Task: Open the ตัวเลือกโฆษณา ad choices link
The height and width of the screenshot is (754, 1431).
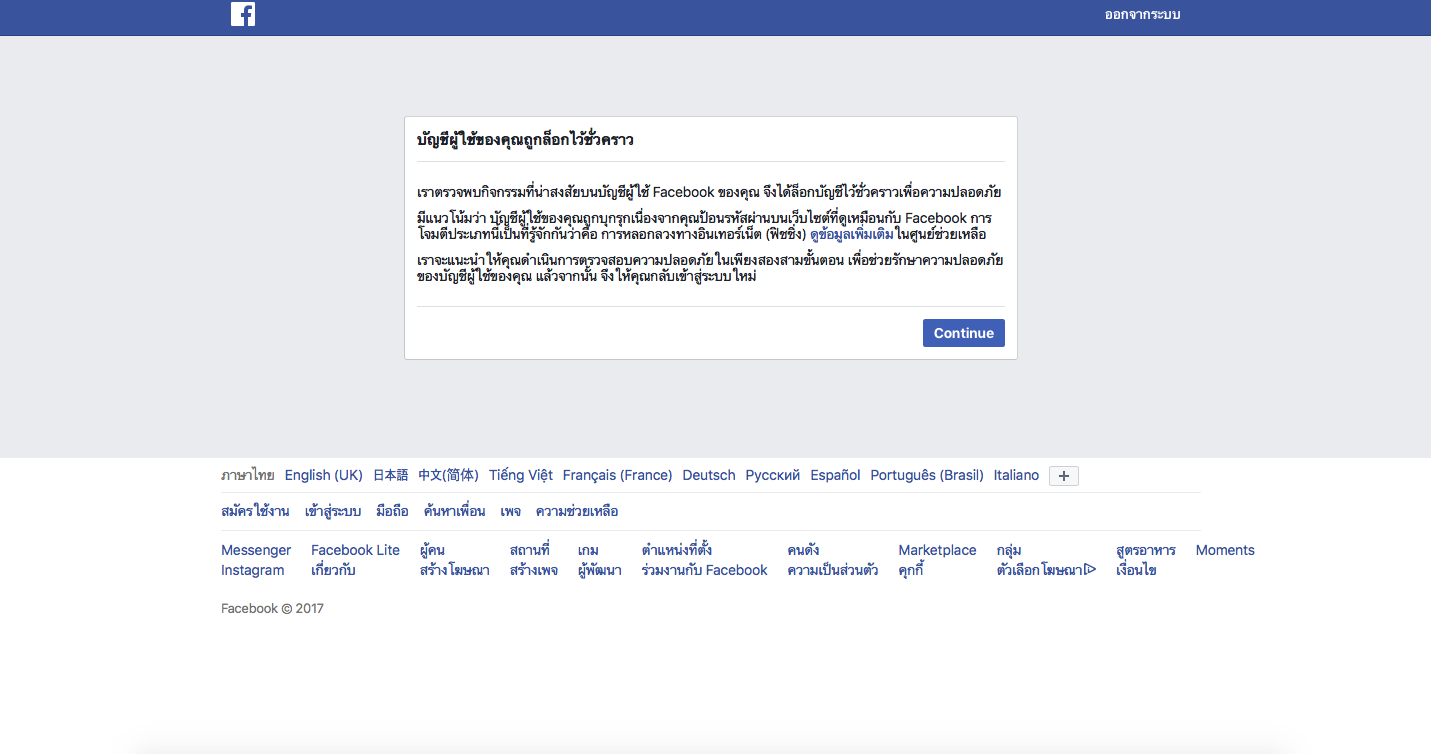Action: (1047, 570)
